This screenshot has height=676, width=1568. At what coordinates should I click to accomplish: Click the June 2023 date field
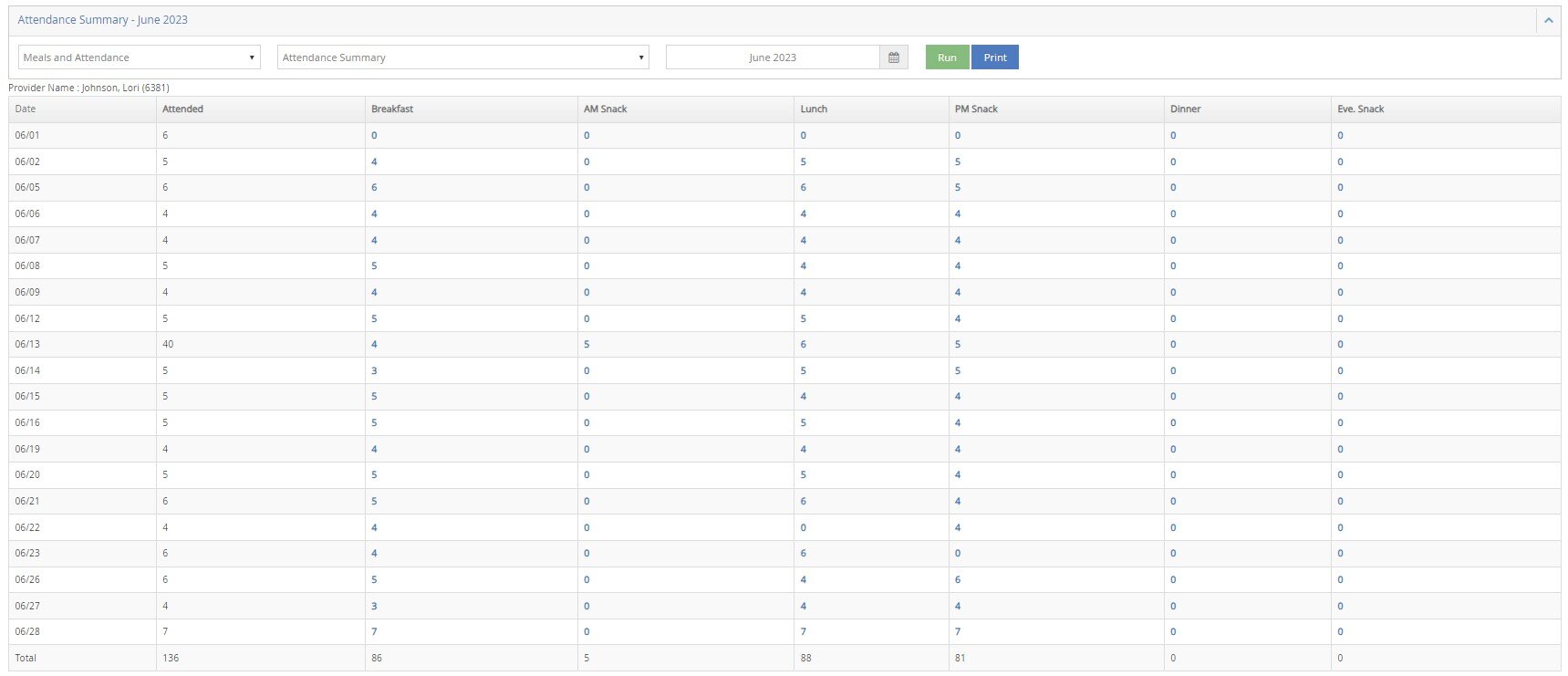point(772,57)
